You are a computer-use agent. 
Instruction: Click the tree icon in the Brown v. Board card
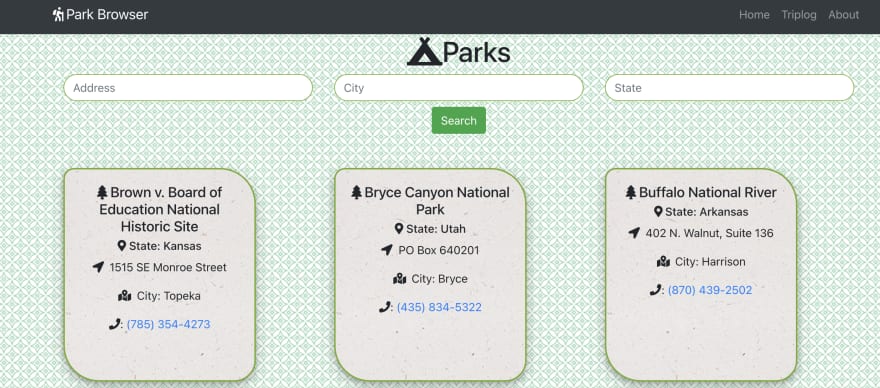pyautogui.click(x=102, y=193)
